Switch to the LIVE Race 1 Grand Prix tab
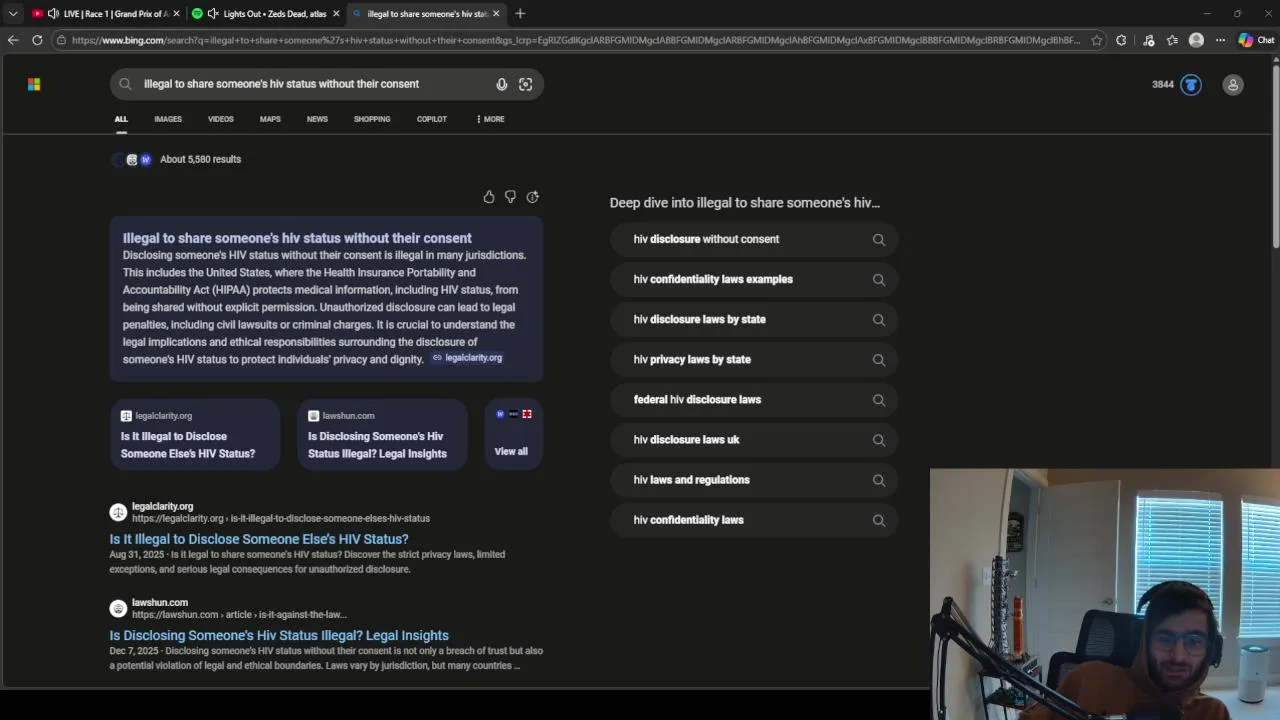Screen dimensions: 1280x720 tap(106, 14)
